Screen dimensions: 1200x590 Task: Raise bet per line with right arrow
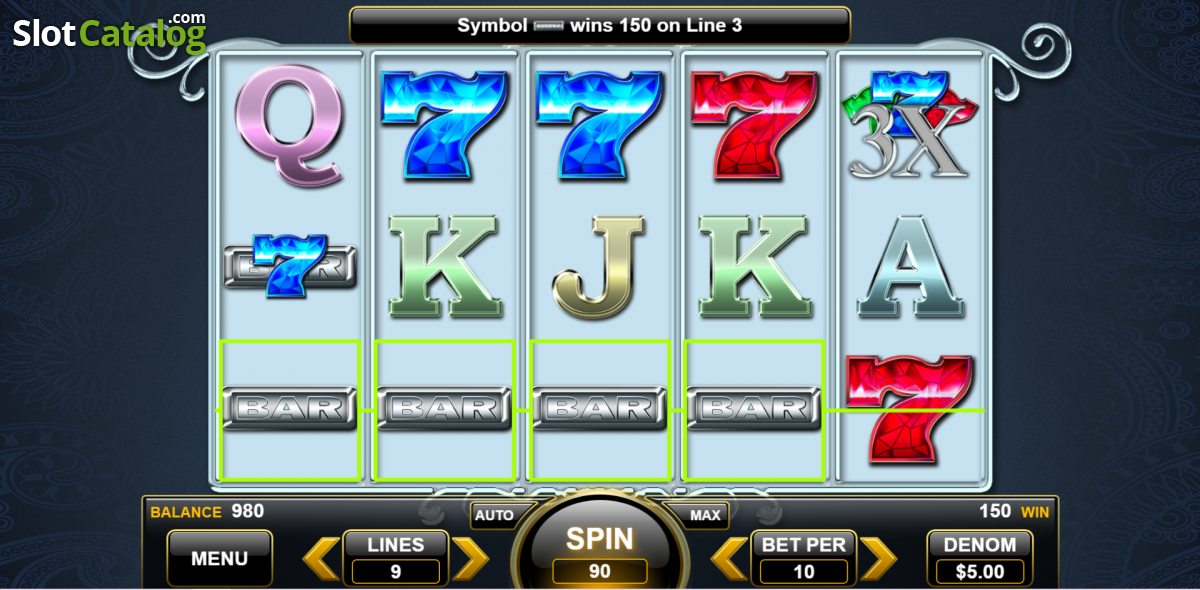click(x=879, y=559)
